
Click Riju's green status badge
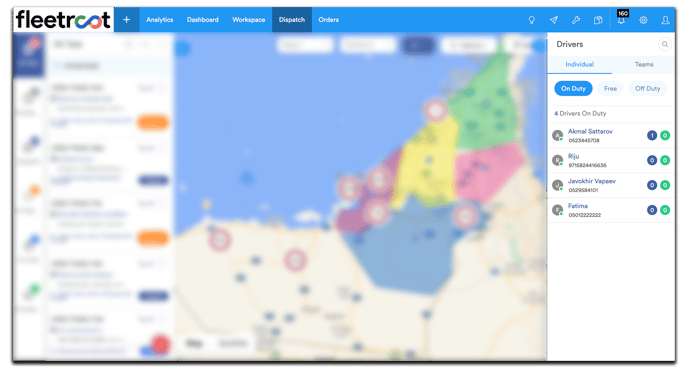coord(665,161)
